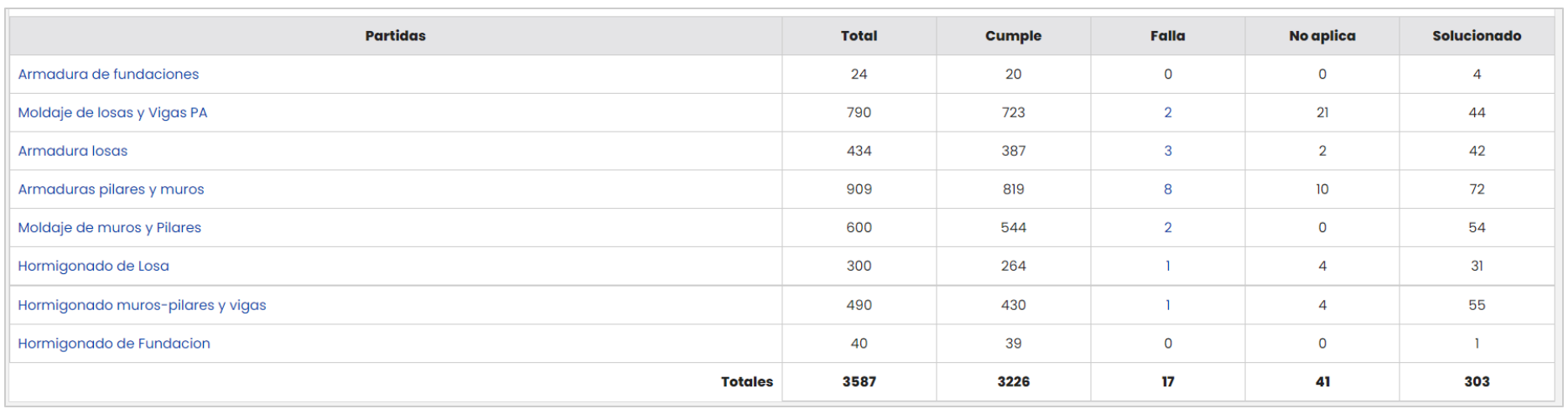Viewport: 1568px width, 414px height.
Task: Click the No aplica column header
Action: tap(1321, 36)
